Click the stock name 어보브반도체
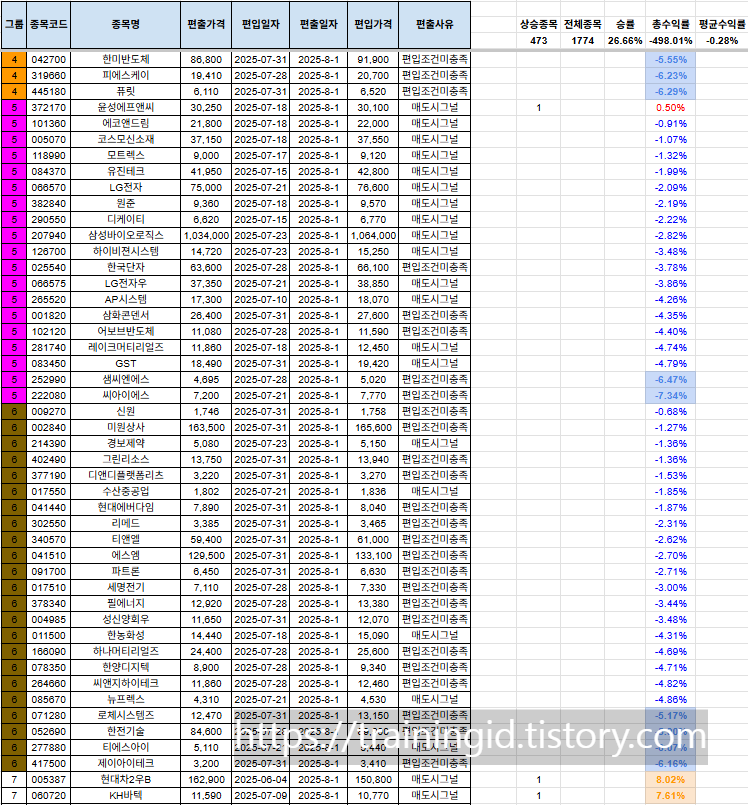The image size is (748, 805). (125, 332)
